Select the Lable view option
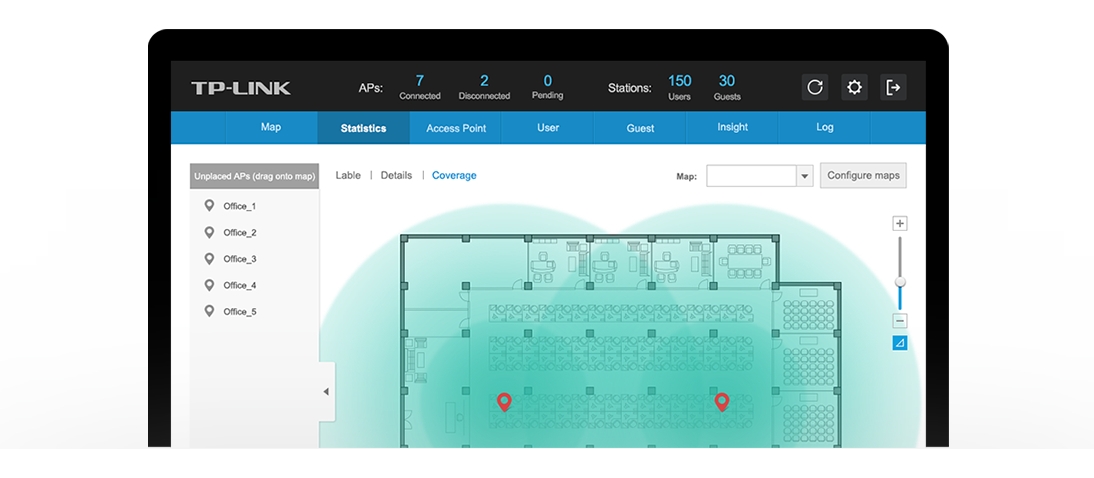 click(348, 175)
